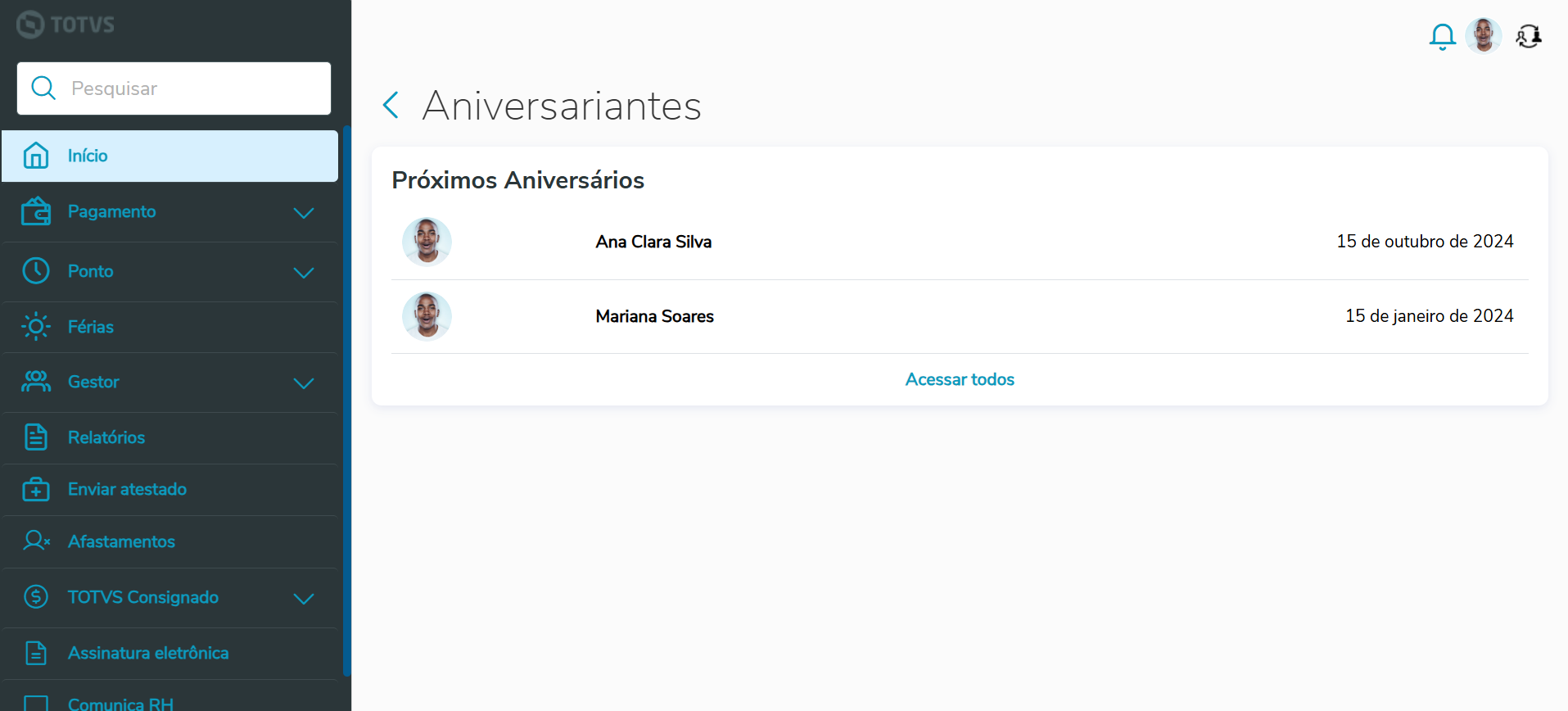Click Mariana Soares's avatar

click(x=427, y=316)
